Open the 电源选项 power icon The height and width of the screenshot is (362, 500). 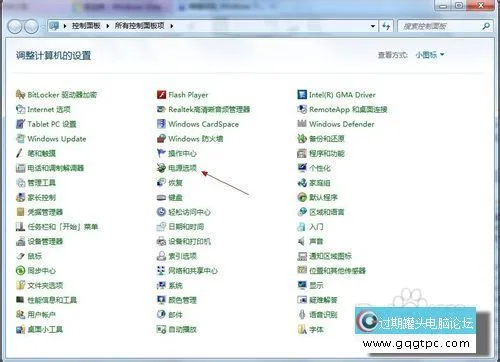point(161,168)
